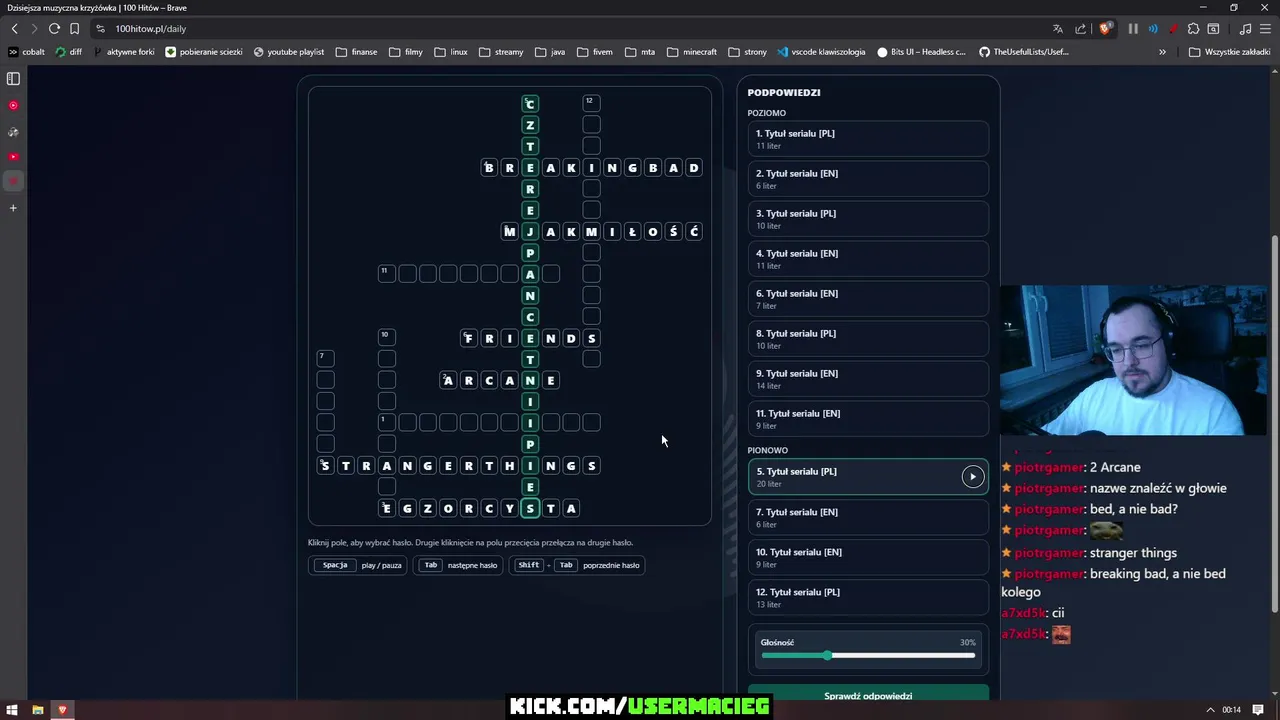
Task: Expand finanse bookmarks folder
Action: coord(356,52)
